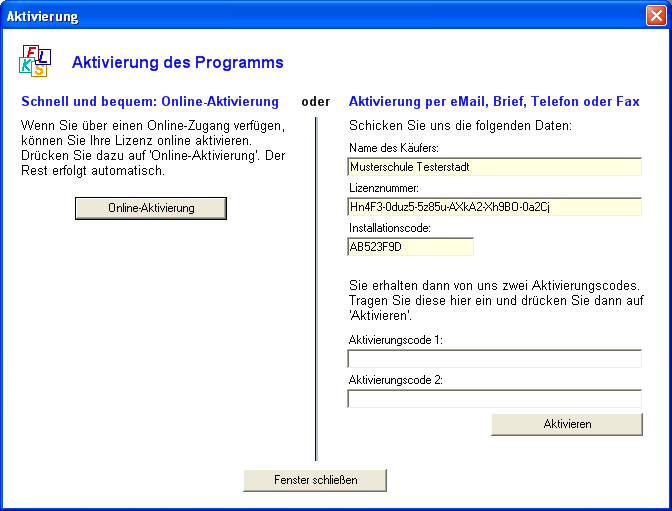Viewport: 672px width, 511px height.
Task: Click the Aktivierung des Programms heading
Action: click(x=178, y=63)
